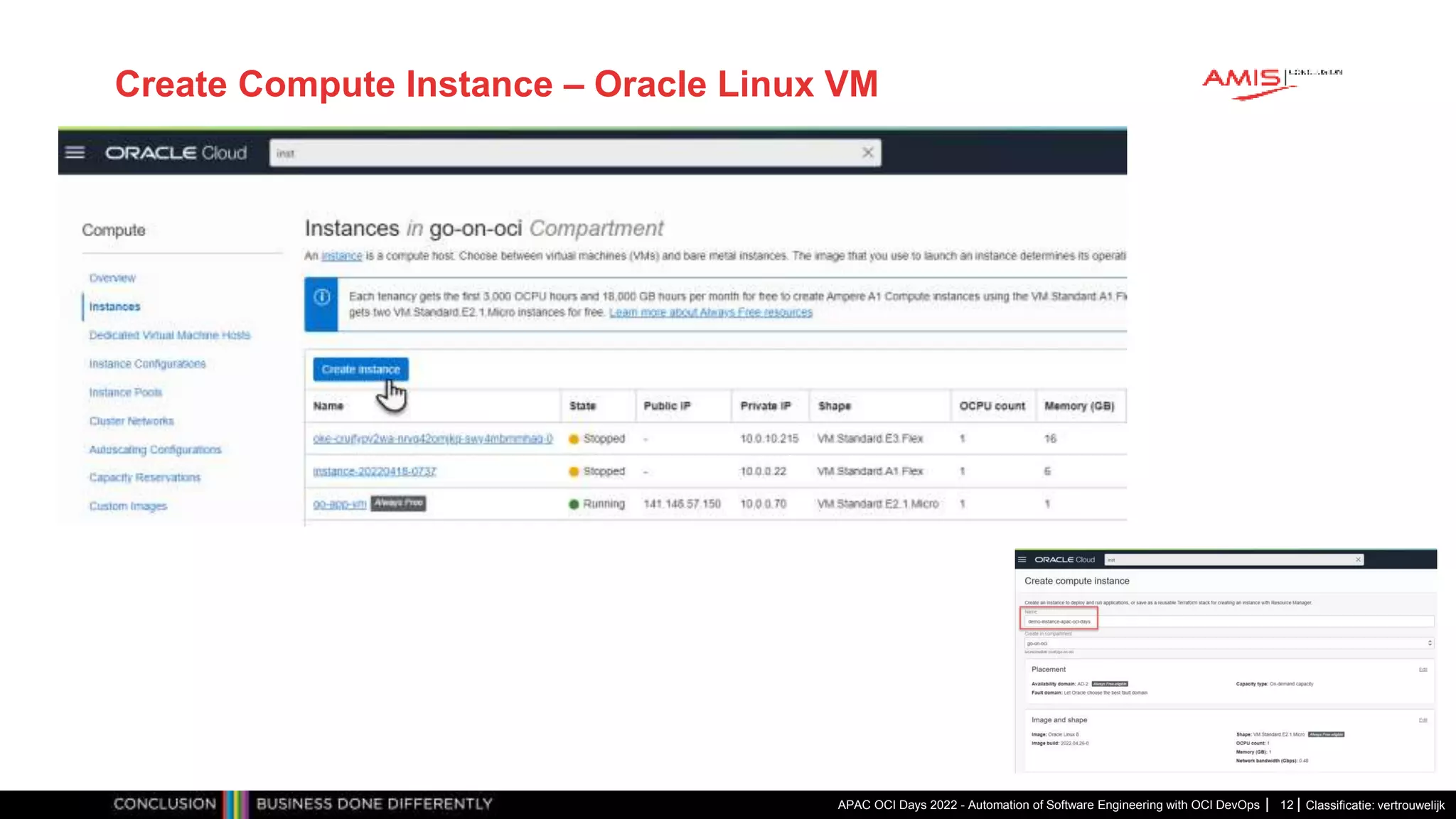Click shape VM.Standard.E3.Flex
This screenshot has height=819, width=1456.
click(x=870, y=438)
